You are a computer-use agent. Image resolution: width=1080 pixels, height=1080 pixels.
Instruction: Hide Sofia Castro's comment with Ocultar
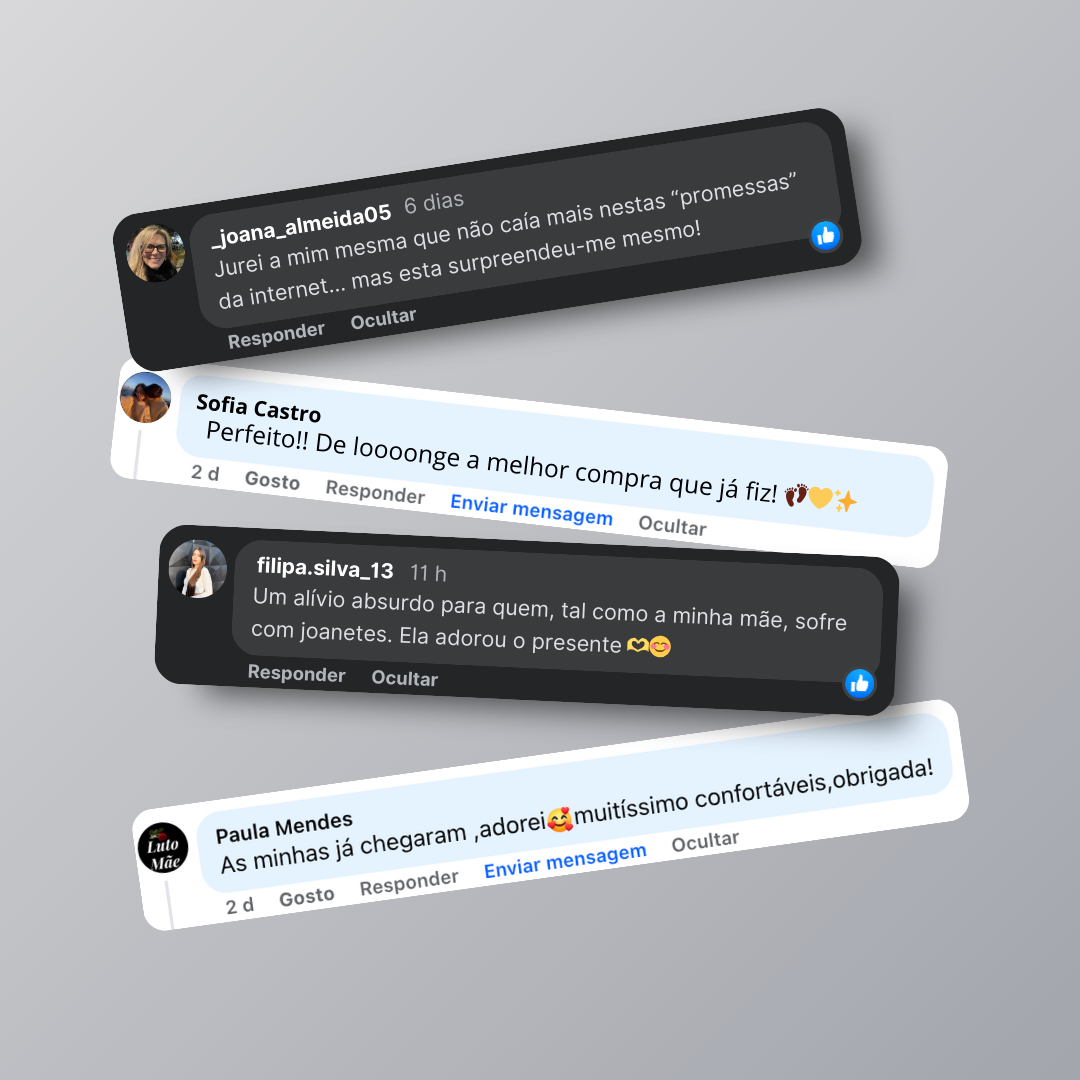click(672, 526)
